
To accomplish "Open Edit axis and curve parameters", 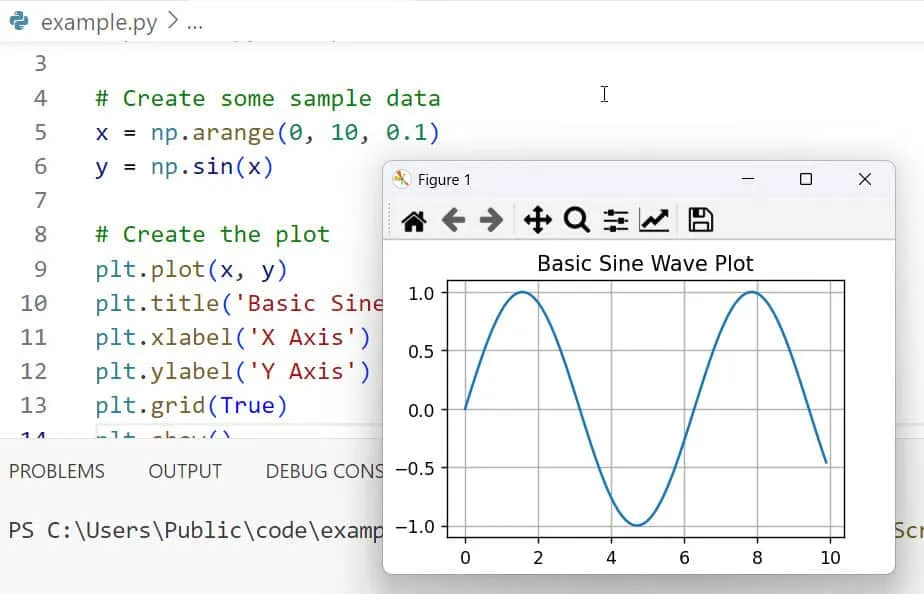I will pyautogui.click(x=654, y=220).
